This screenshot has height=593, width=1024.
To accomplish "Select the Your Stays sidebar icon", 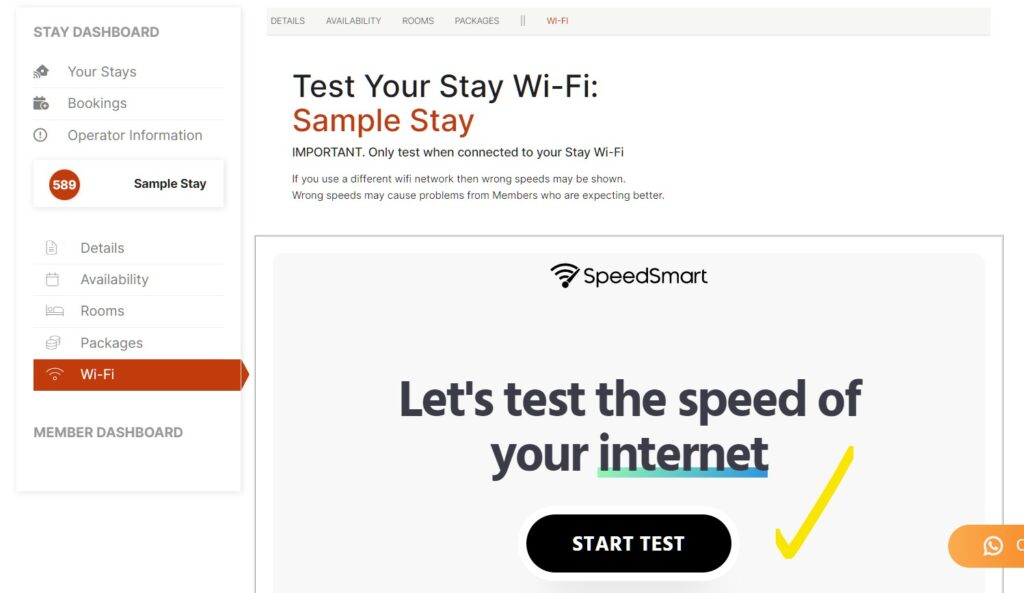I will point(41,71).
